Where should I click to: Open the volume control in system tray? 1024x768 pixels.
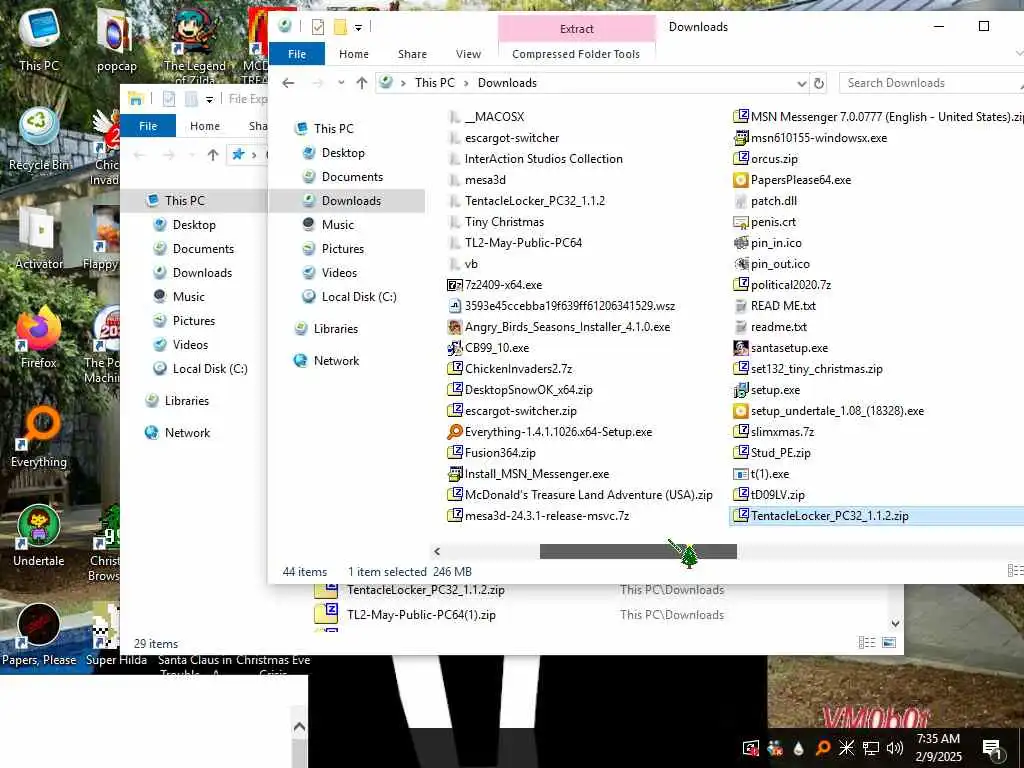(x=894, y=748)
